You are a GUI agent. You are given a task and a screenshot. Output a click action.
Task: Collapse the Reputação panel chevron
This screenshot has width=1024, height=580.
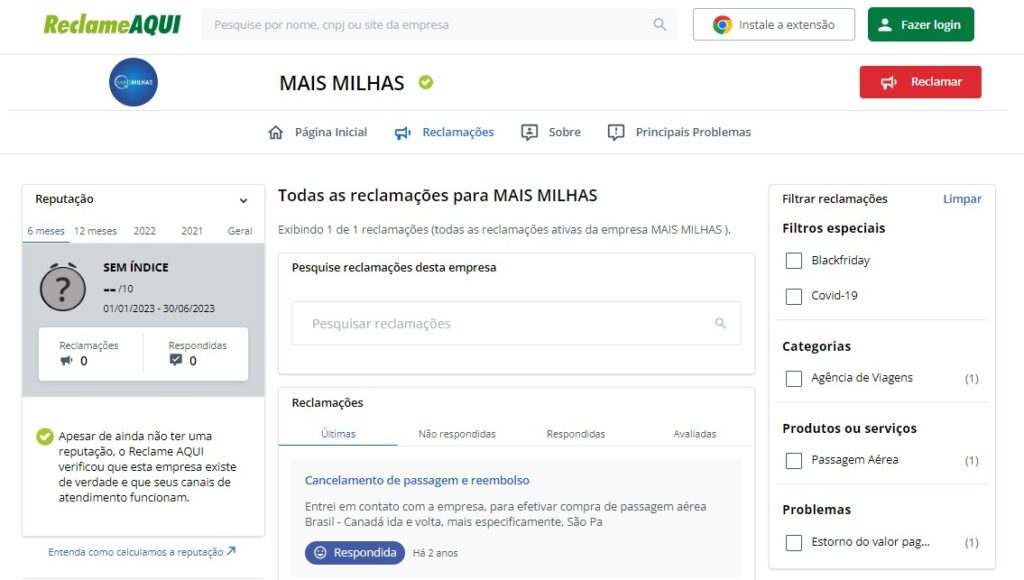tap(243, 200)
